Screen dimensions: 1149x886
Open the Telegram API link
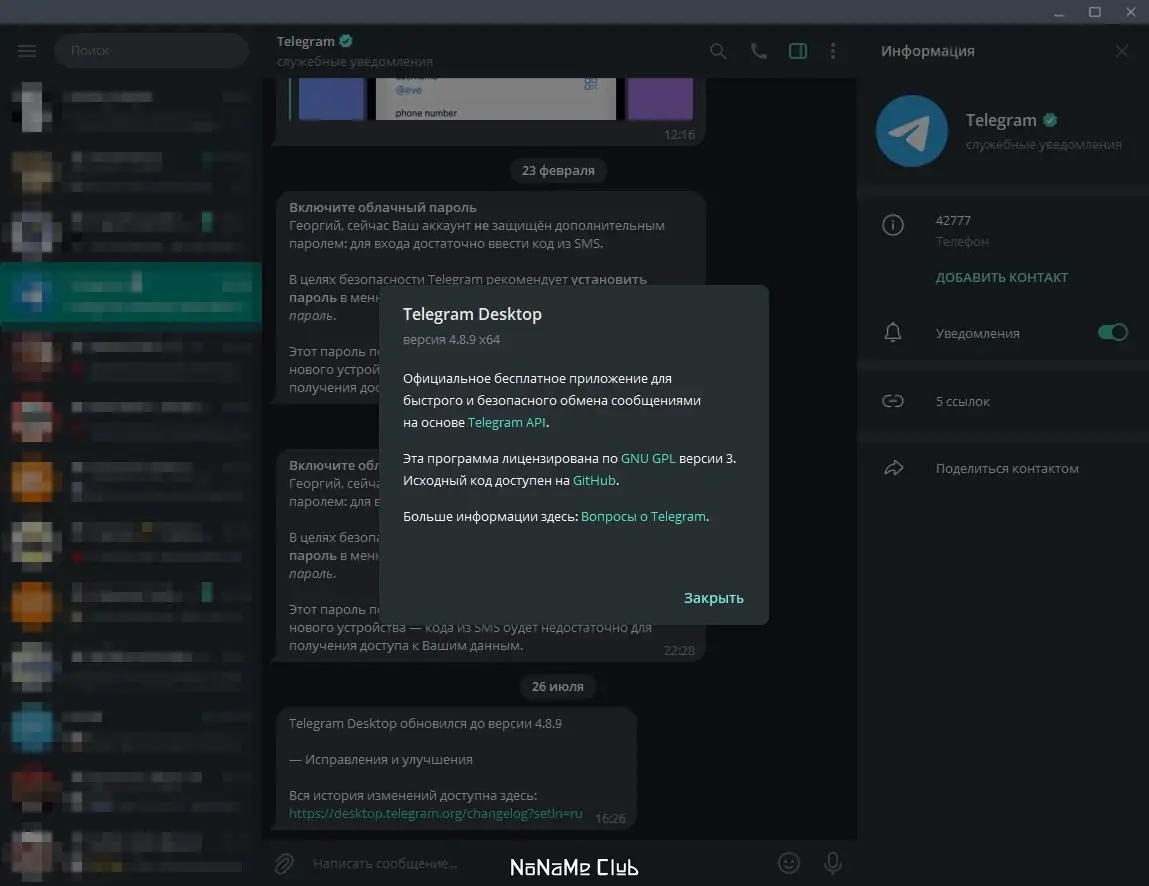tap(506, 422)
